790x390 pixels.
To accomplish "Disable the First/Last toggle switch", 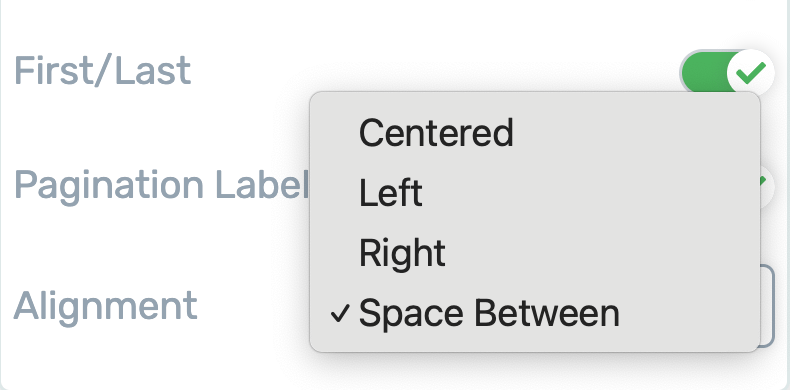I will tap(727, 73).
